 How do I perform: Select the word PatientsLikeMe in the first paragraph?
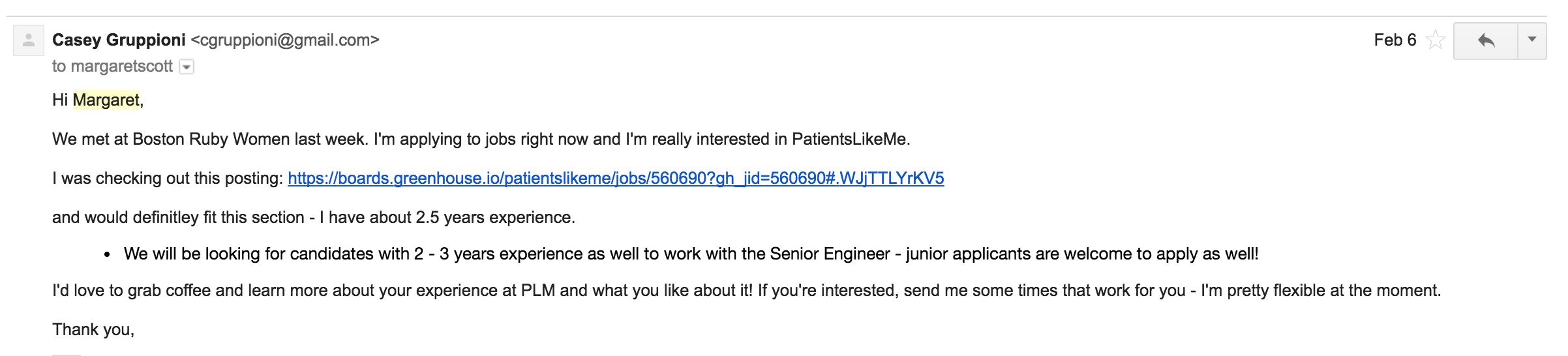click(x=849, y=140)
